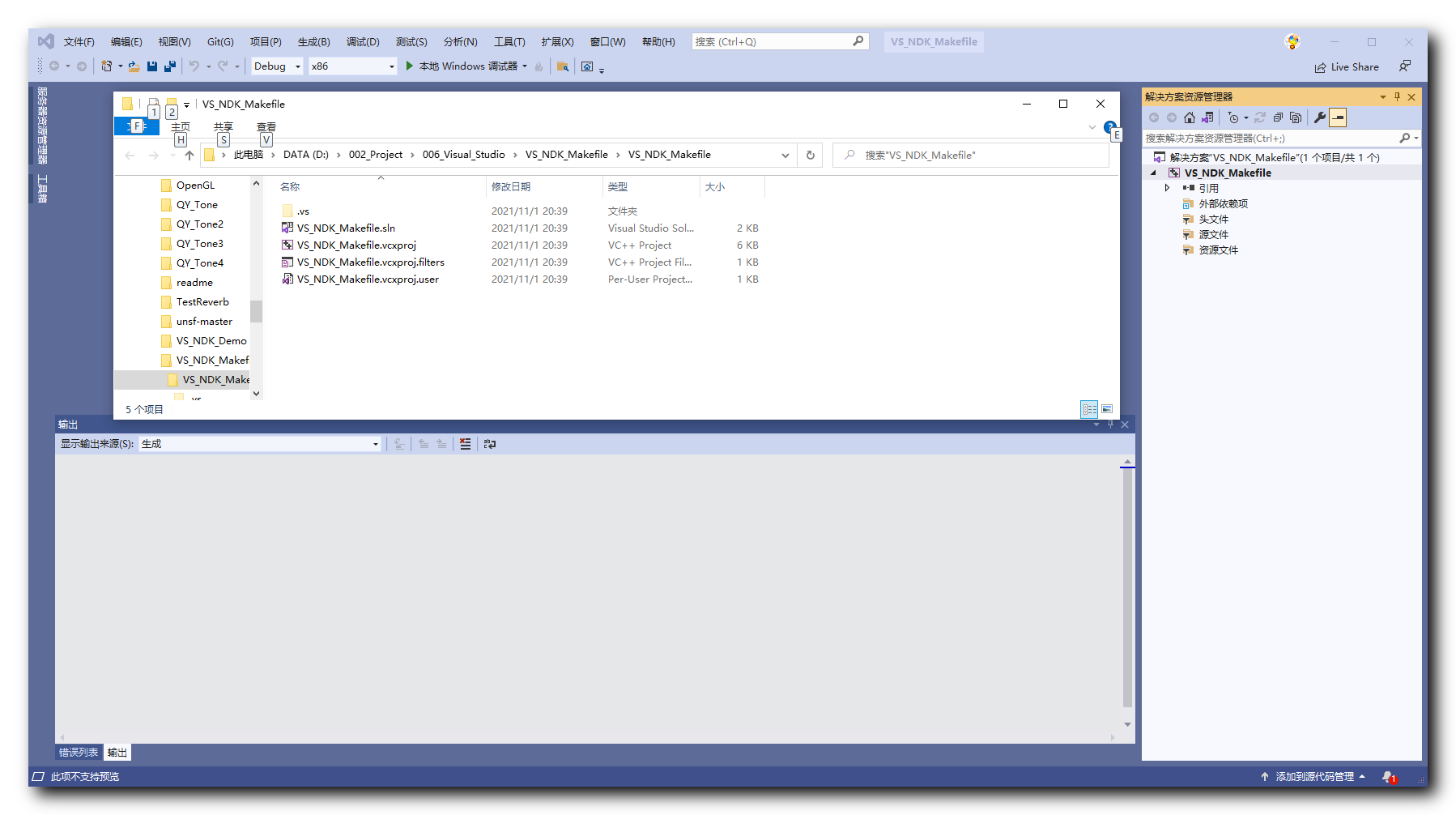This screenshot has width=1456, height=815.
Task: Click the Output panel vertical scrollbar
Action: tap(1127, 587)
